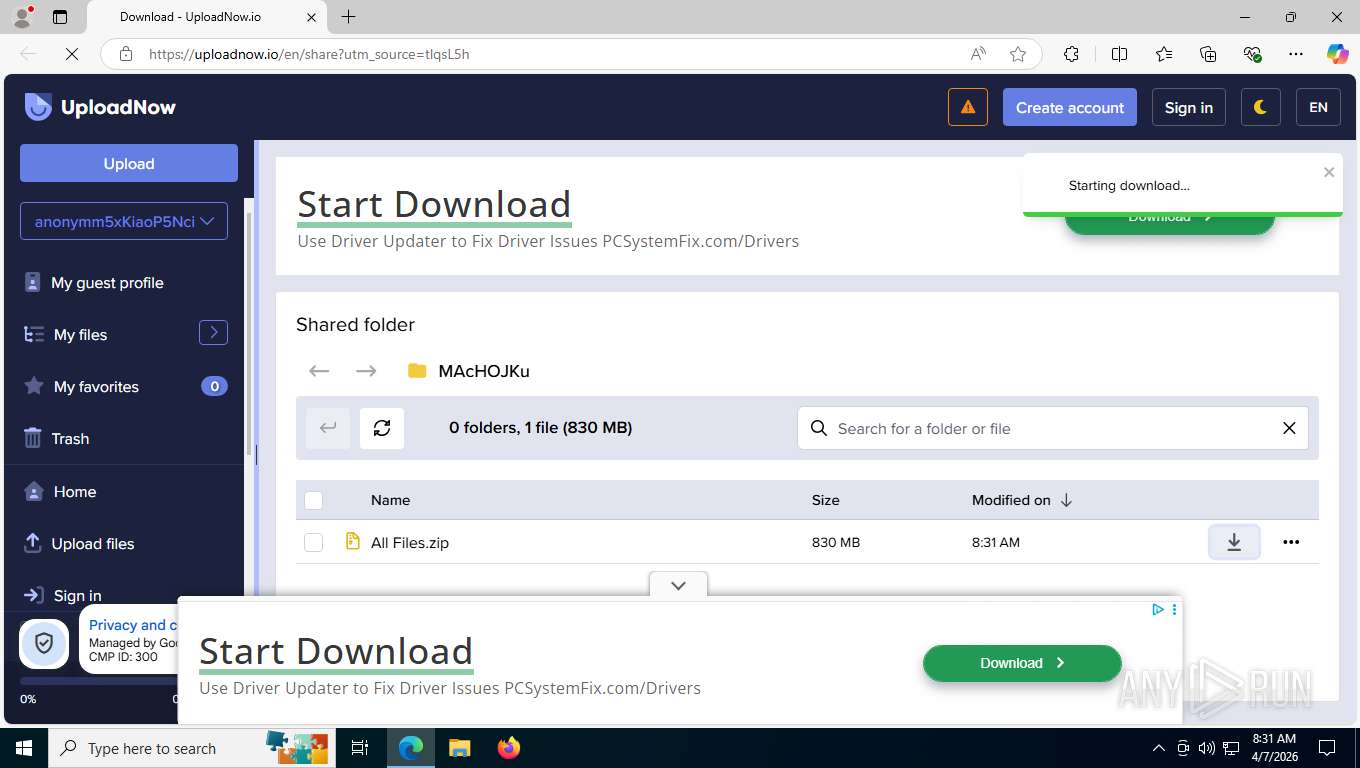Open a new browser tab
Viewport: 1360px width, 768px height.
pos(348,16)
